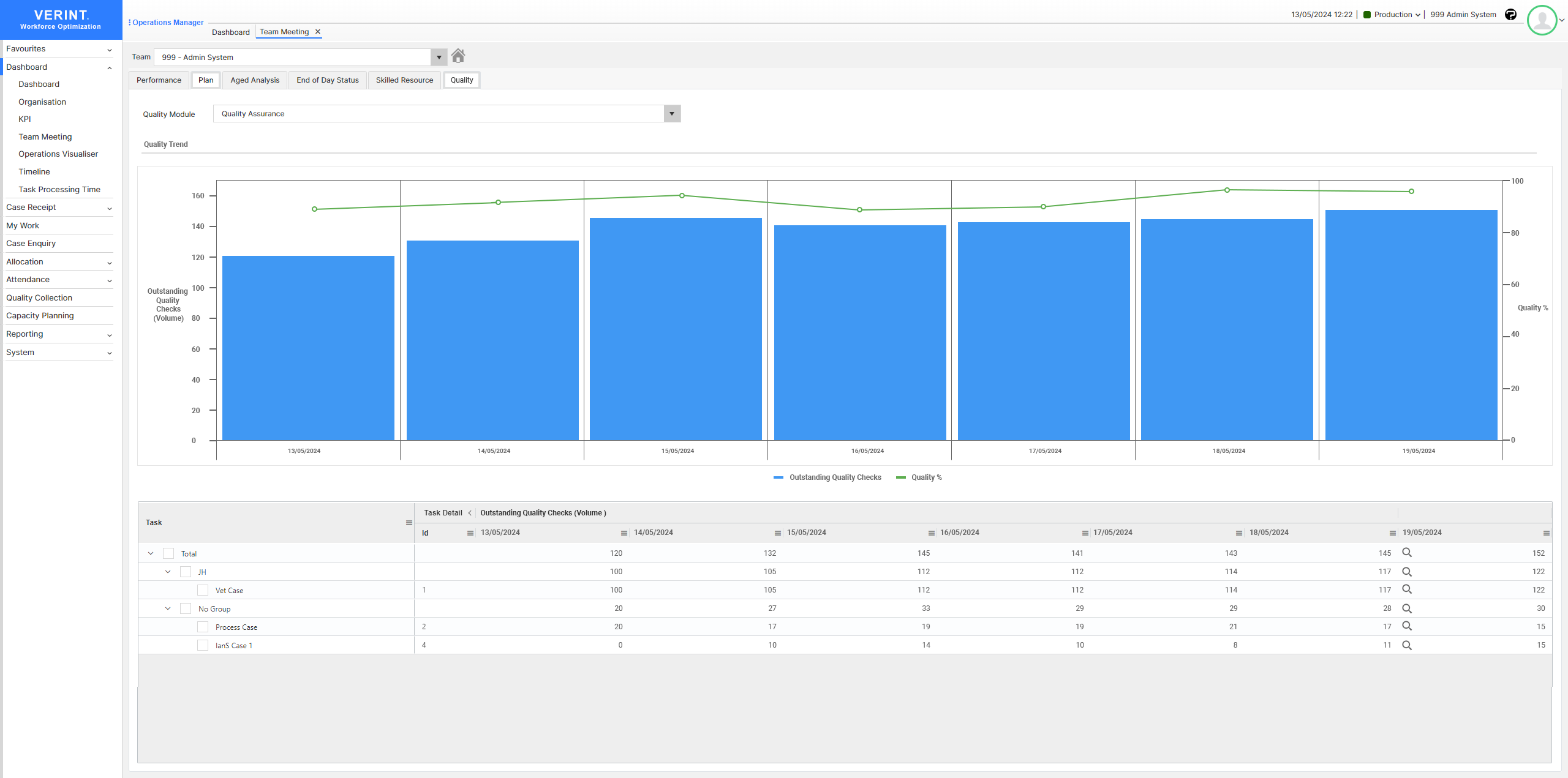Screen dimensions: 1568x778
Task: Open Operations Visualiser from the sidebar
Action: [58, 154]
